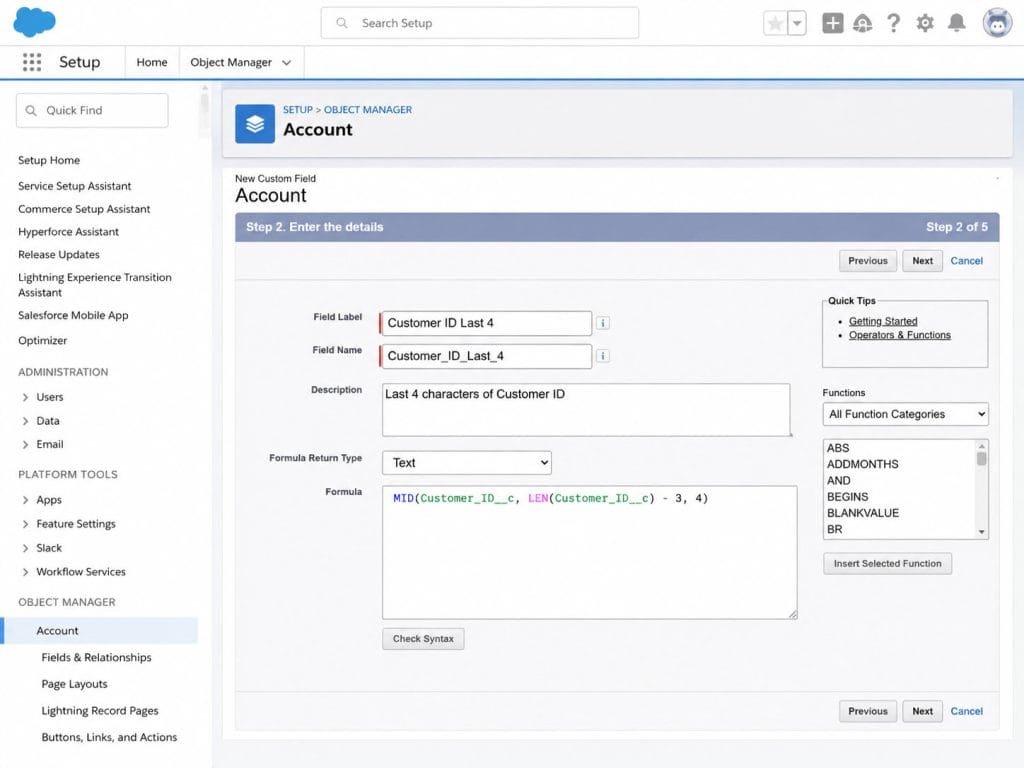This screenshot has width=1024, height=768.
Task: Click the Account object layers icon
Action: coord(255,123)
